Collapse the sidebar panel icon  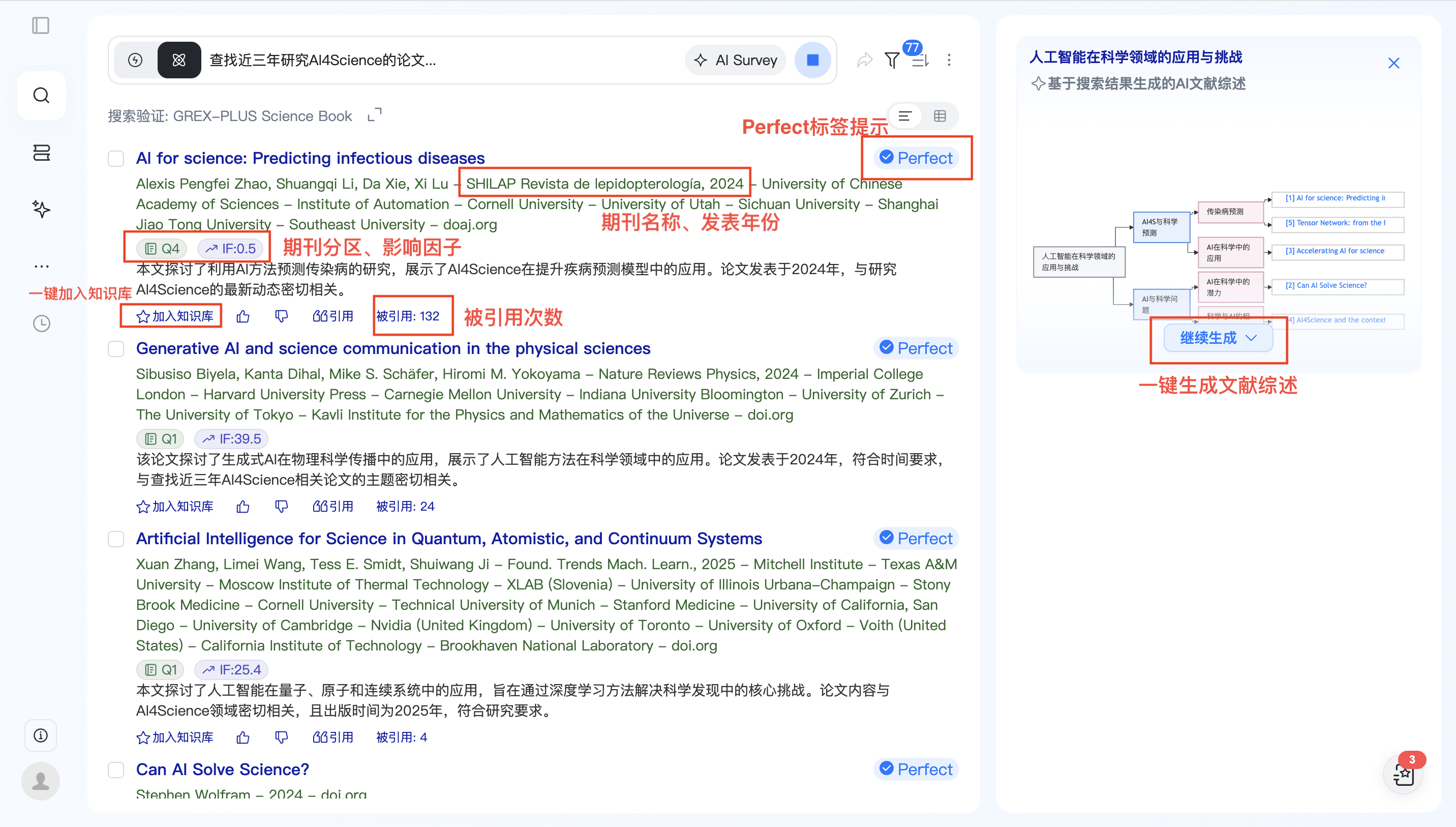(41, 25)
